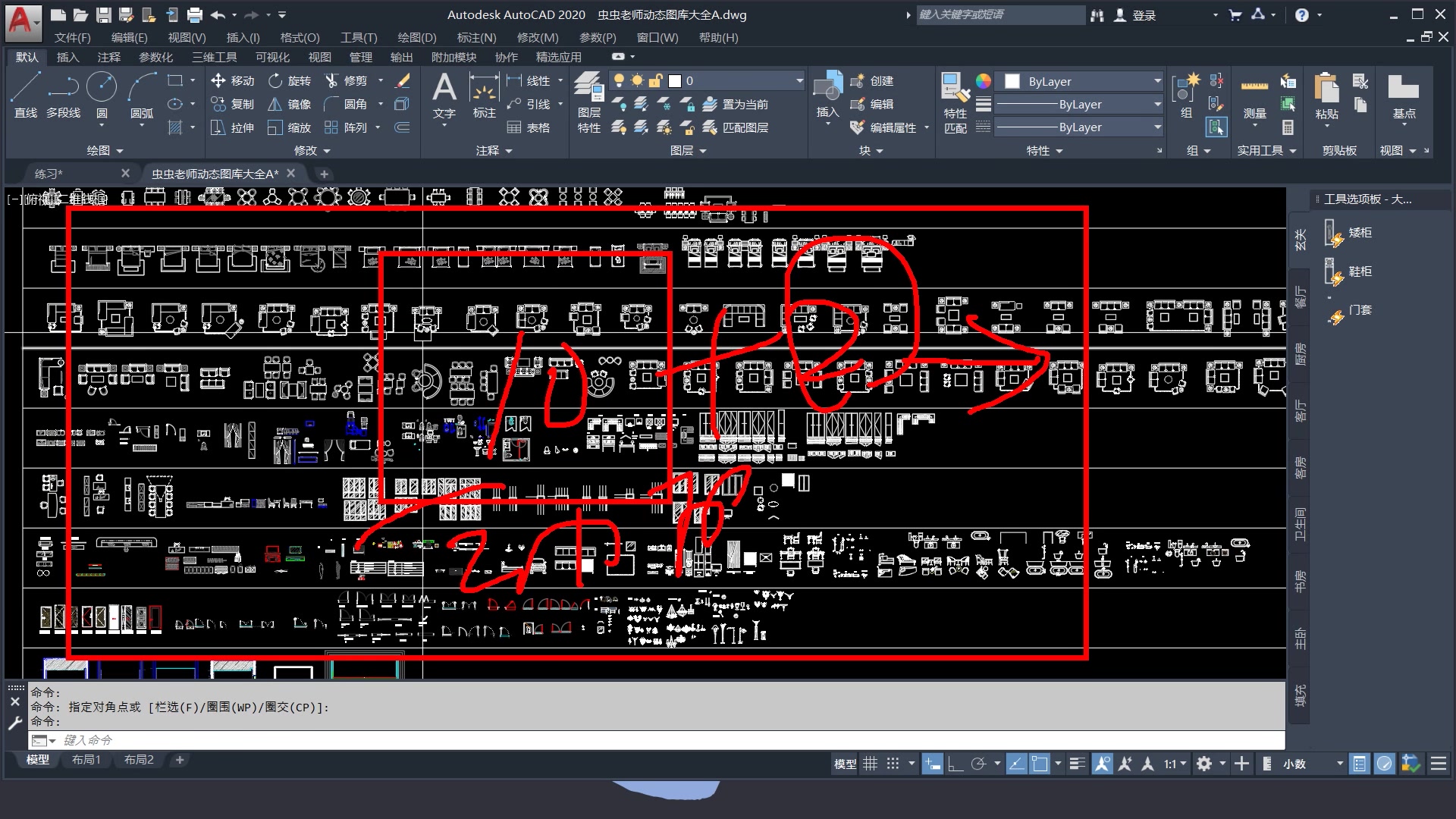
Task: Activate the 阵列 (Array) tool
Action: point(349,127)
